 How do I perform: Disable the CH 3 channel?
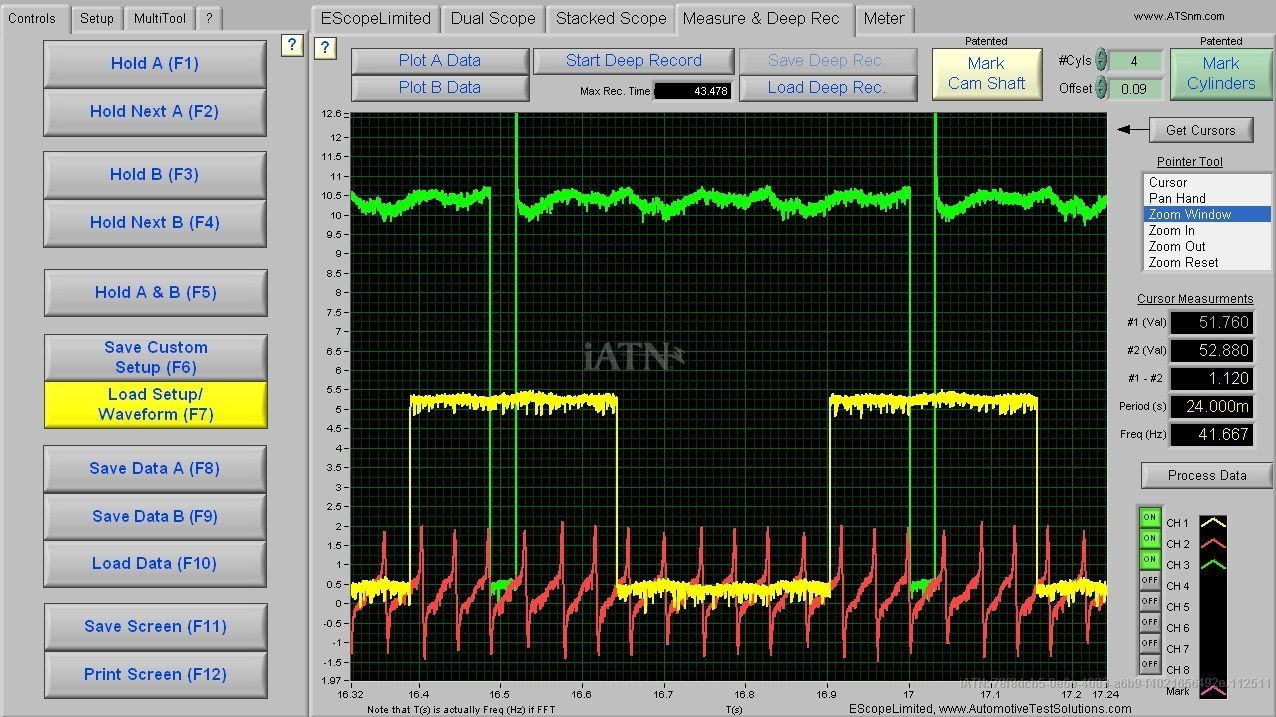tap(1150, 560)
